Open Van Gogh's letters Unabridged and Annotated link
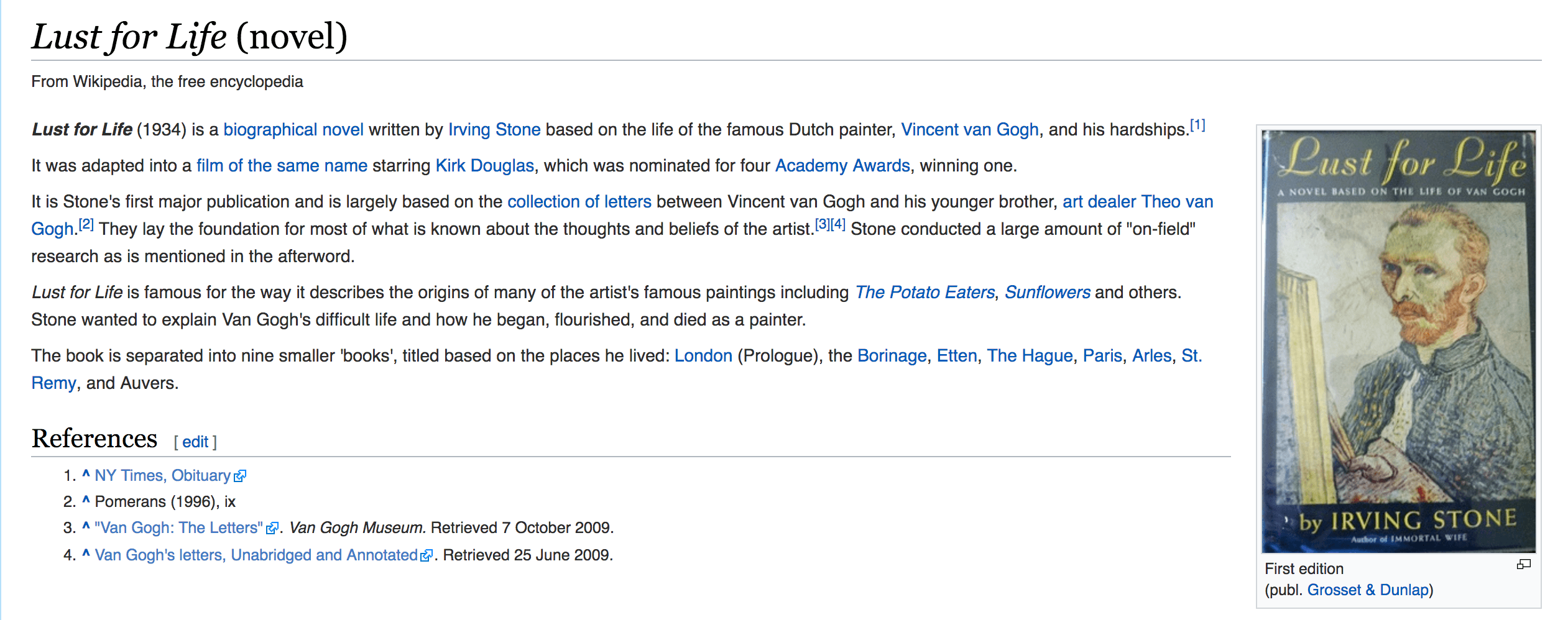This screenshot has width=1568, height=620. (256, 555)
